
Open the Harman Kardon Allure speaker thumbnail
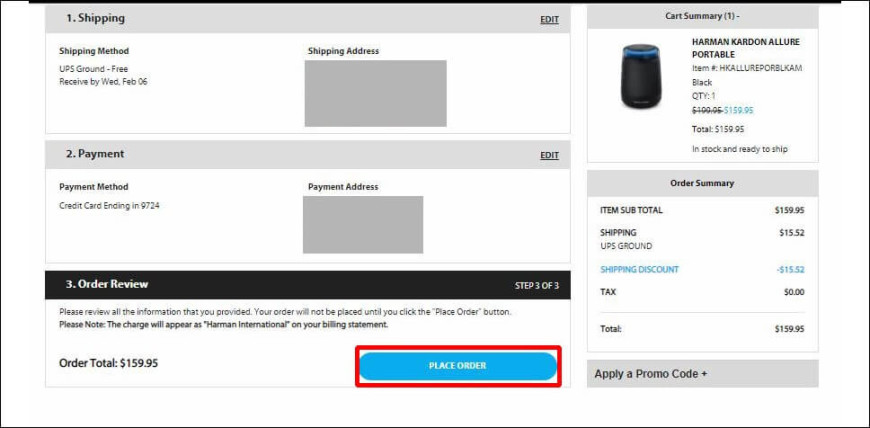641,76
